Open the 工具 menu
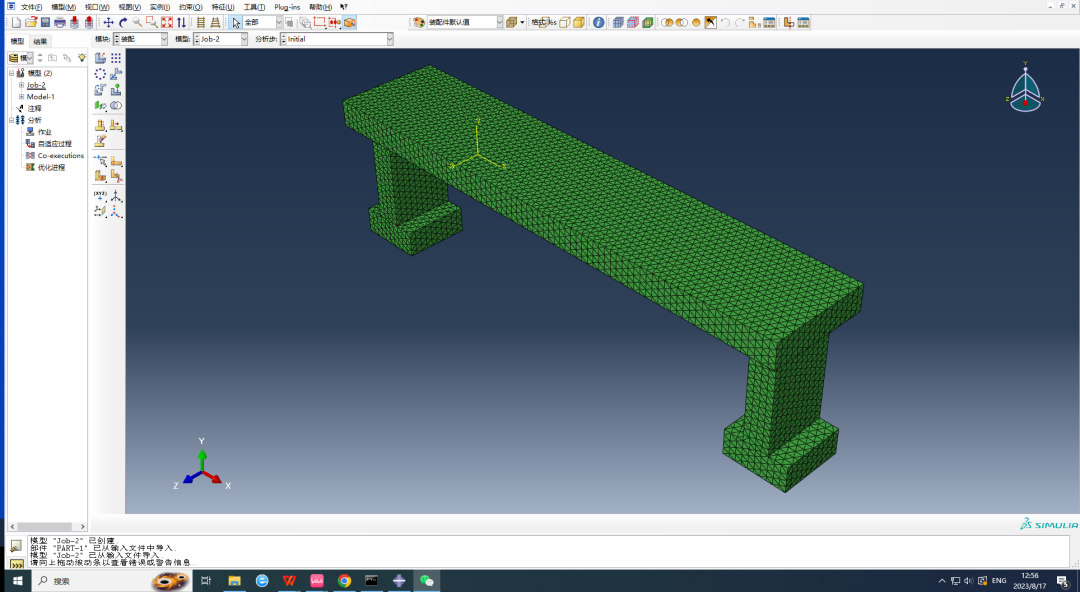1080x592 pixels. point(254,7)
